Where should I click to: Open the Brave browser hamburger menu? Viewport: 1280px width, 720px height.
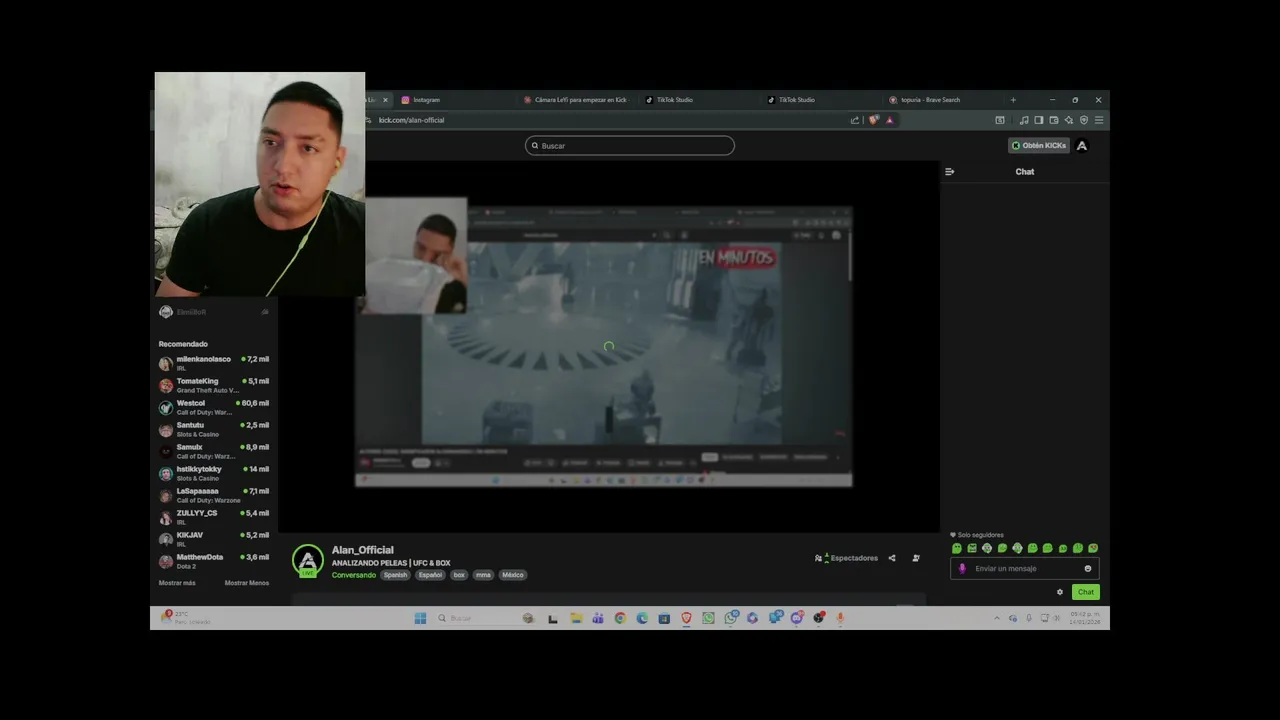click(1099, 120)
